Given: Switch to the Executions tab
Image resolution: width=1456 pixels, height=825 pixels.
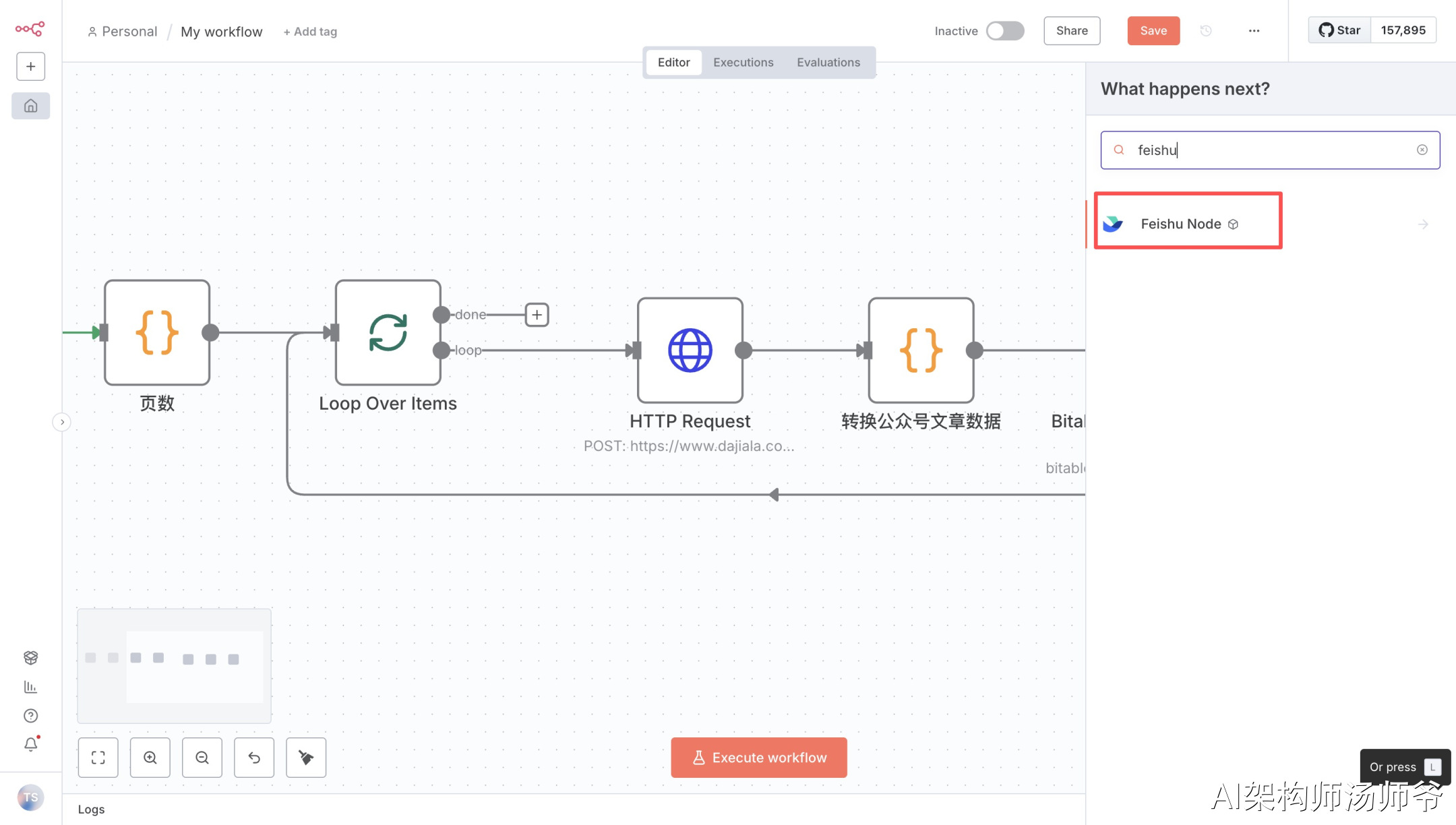Looking at the screenshot, I should tap(743, 62).
